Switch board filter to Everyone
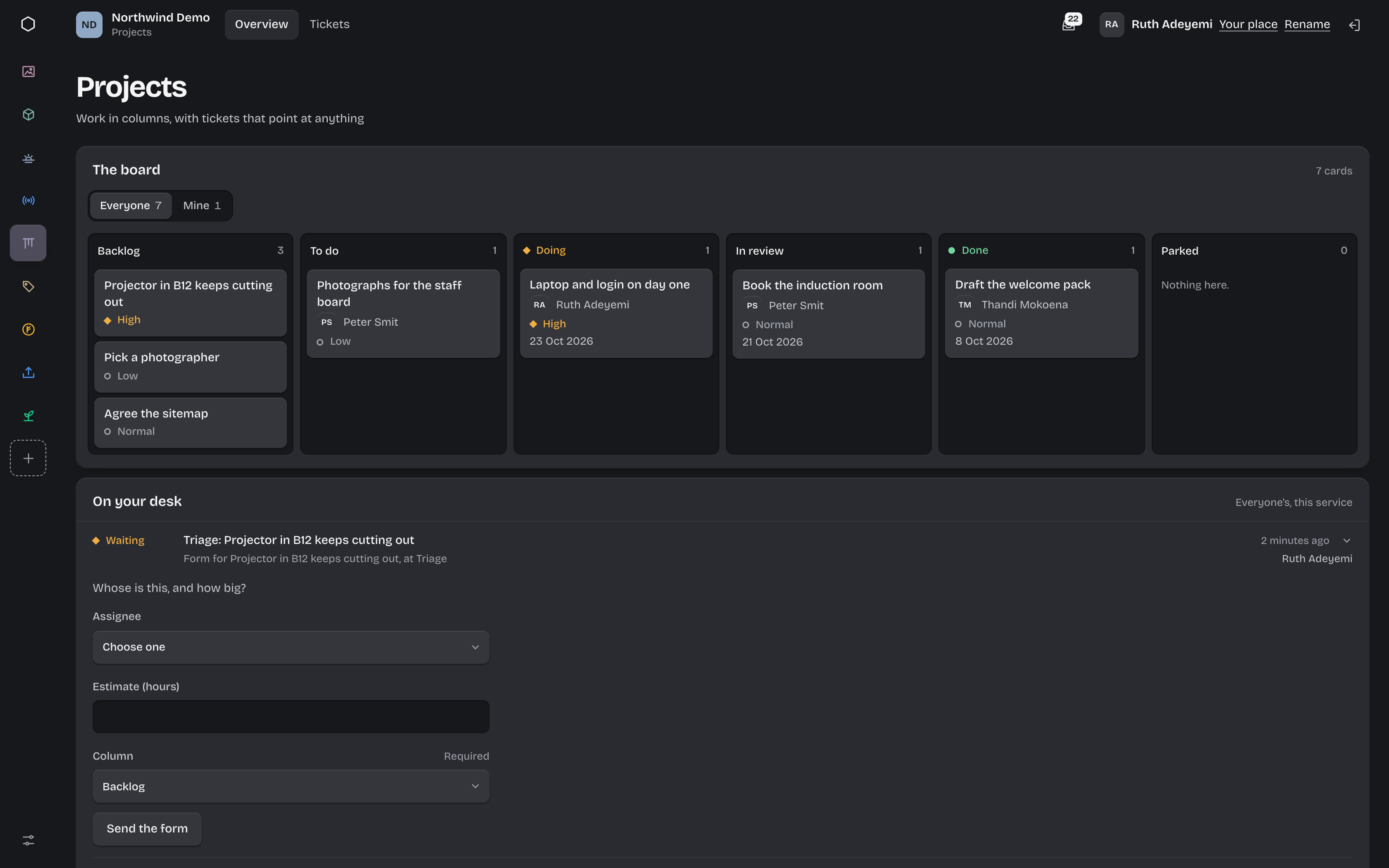1389x868 pixels. (x=131, y=205)
